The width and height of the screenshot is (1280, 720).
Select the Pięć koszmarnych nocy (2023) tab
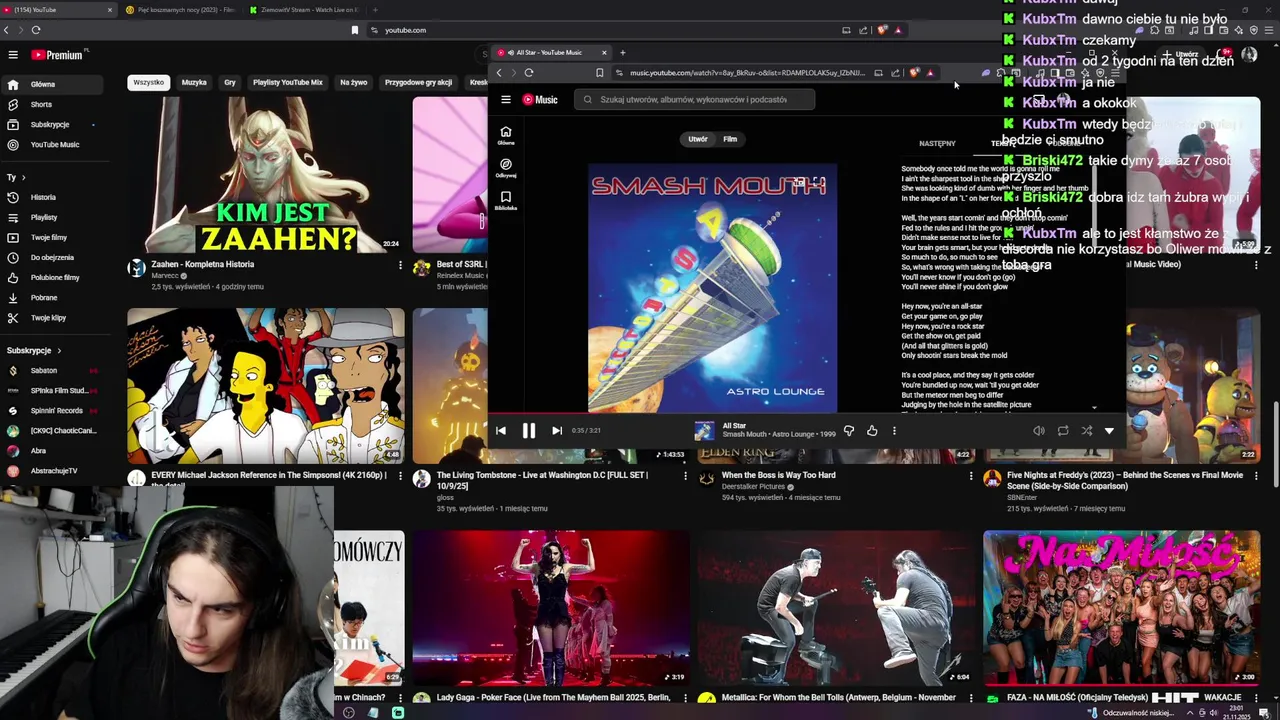tap(180, 10)
